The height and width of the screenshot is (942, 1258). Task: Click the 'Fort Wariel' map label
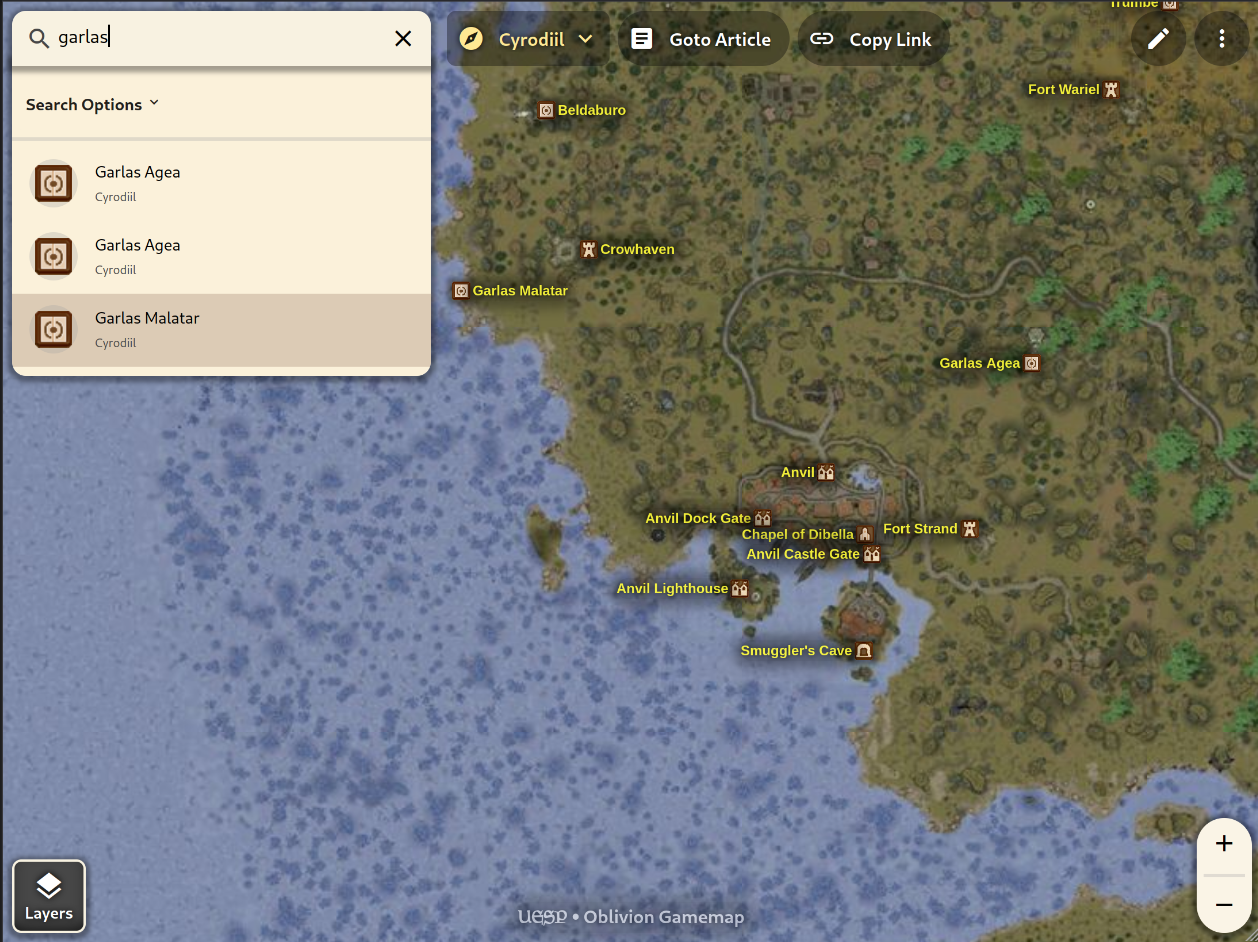coord(1064,89)
